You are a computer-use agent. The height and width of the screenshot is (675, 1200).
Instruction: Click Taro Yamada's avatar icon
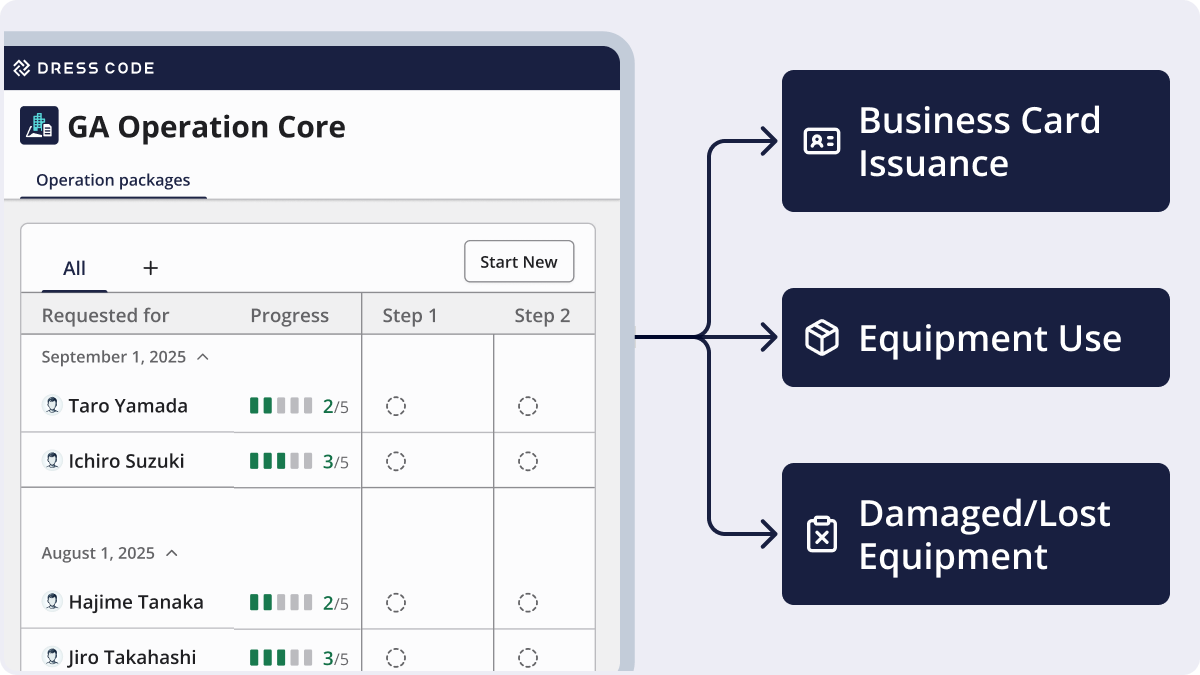click(x=52, y=405)
